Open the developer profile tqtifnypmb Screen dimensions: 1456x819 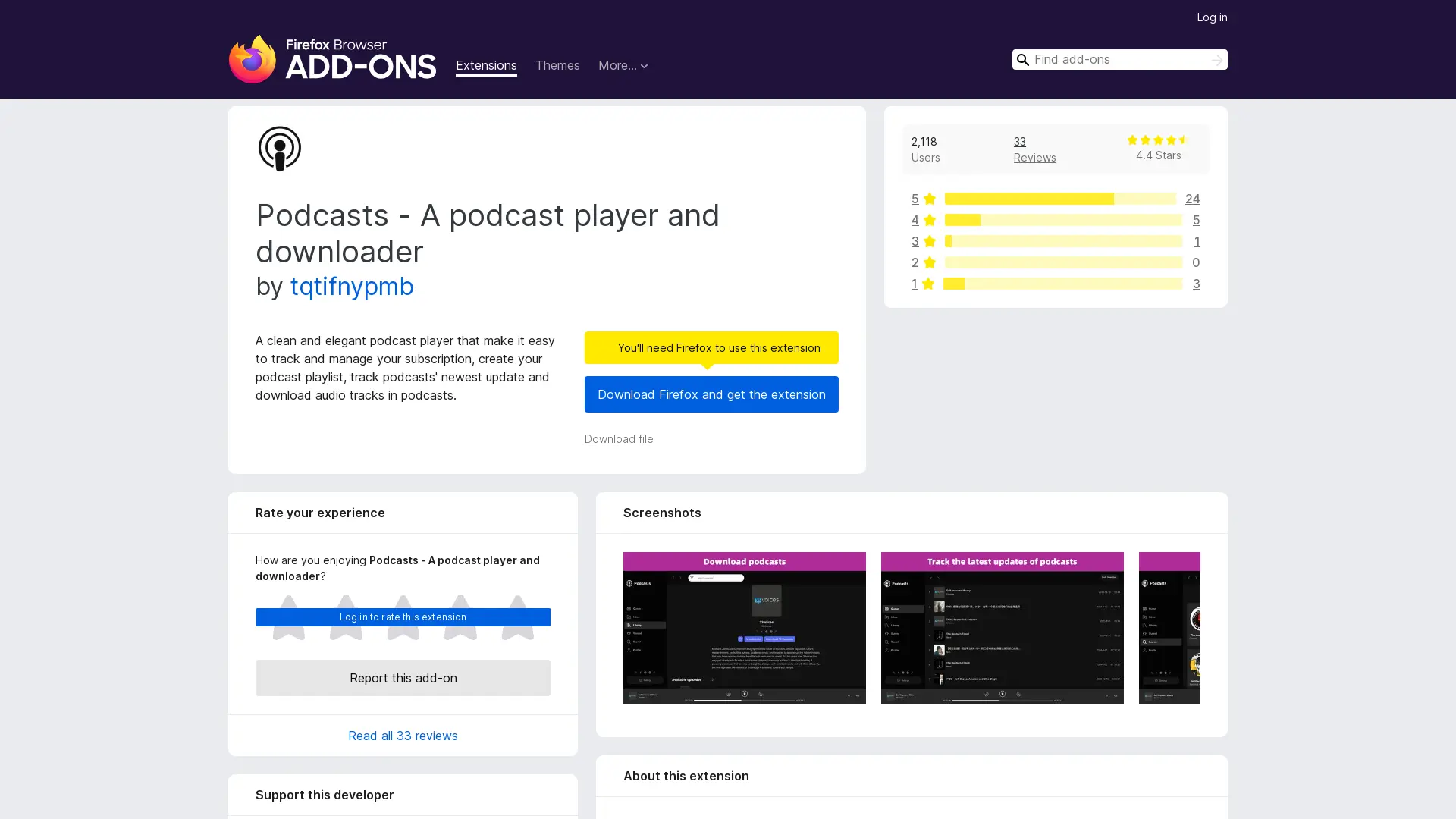click(x=351, y=287)
